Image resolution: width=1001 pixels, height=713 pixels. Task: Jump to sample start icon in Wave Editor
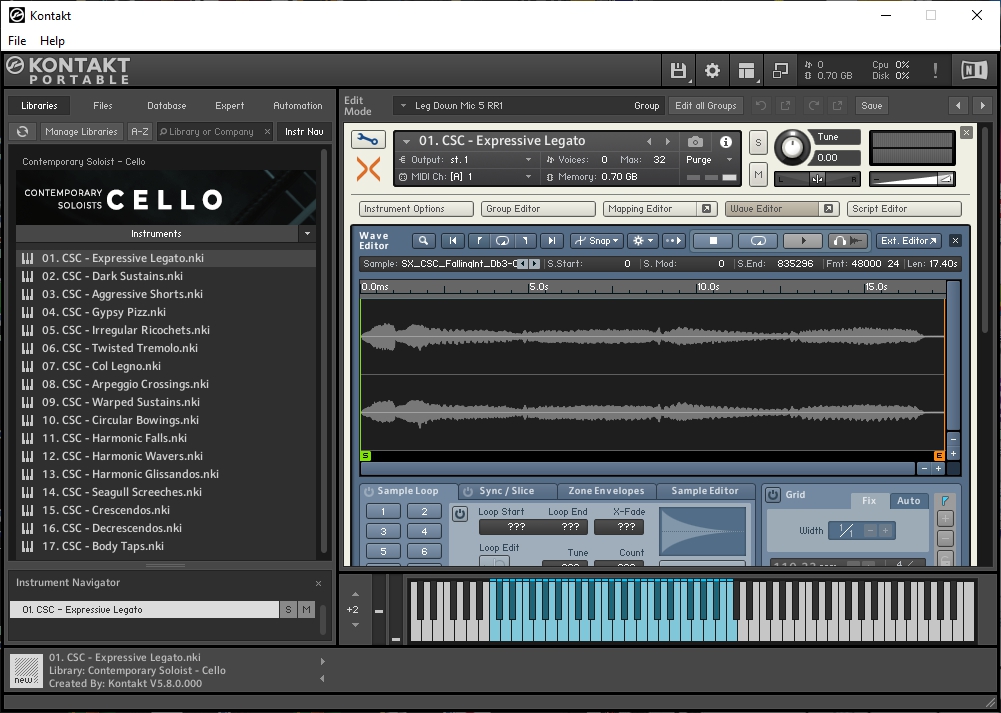453,241
